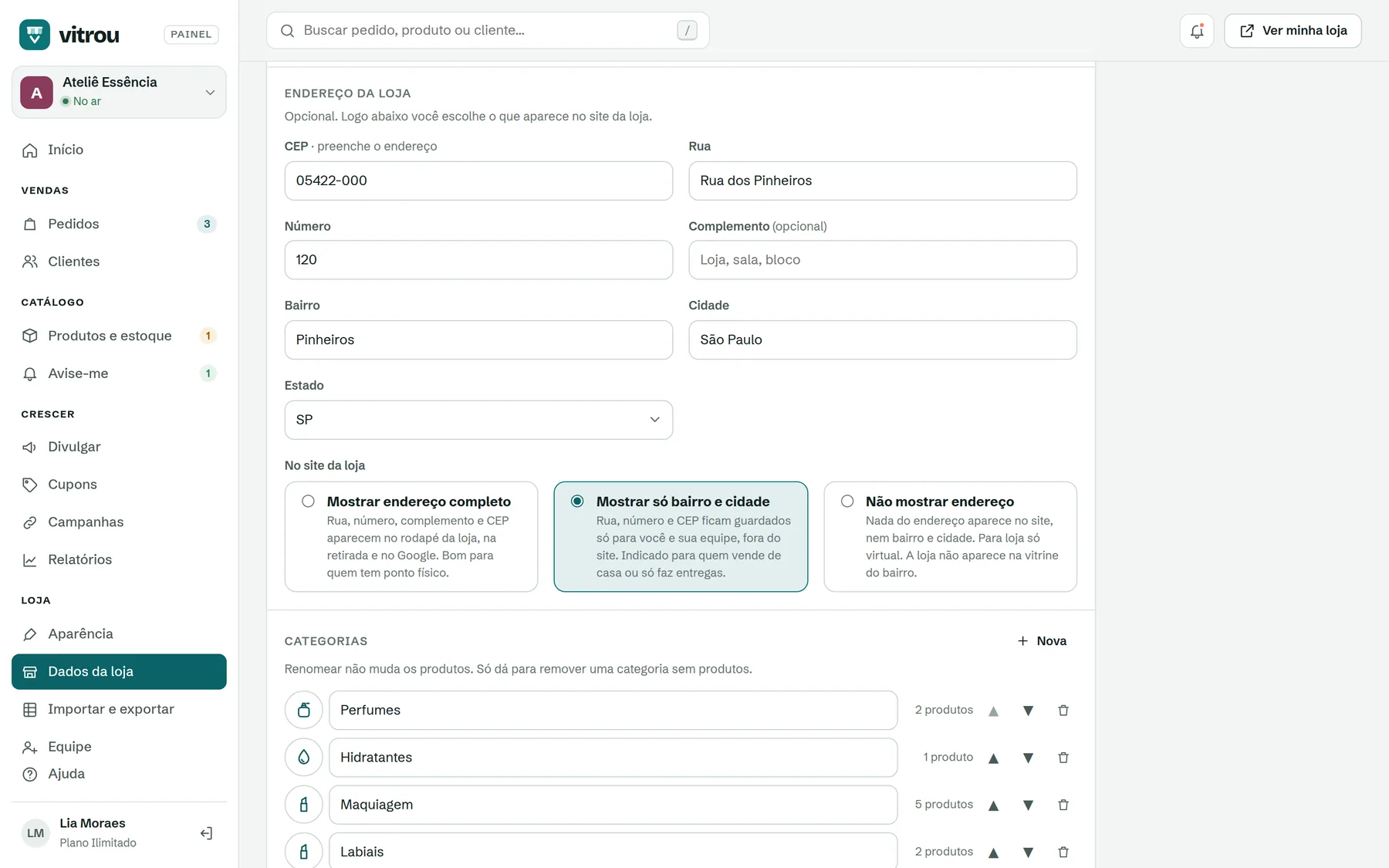This screenshot has width=1389, height=868.
Task: Edit the Rua dos Pinheiros field
Action: pos(883,181)
